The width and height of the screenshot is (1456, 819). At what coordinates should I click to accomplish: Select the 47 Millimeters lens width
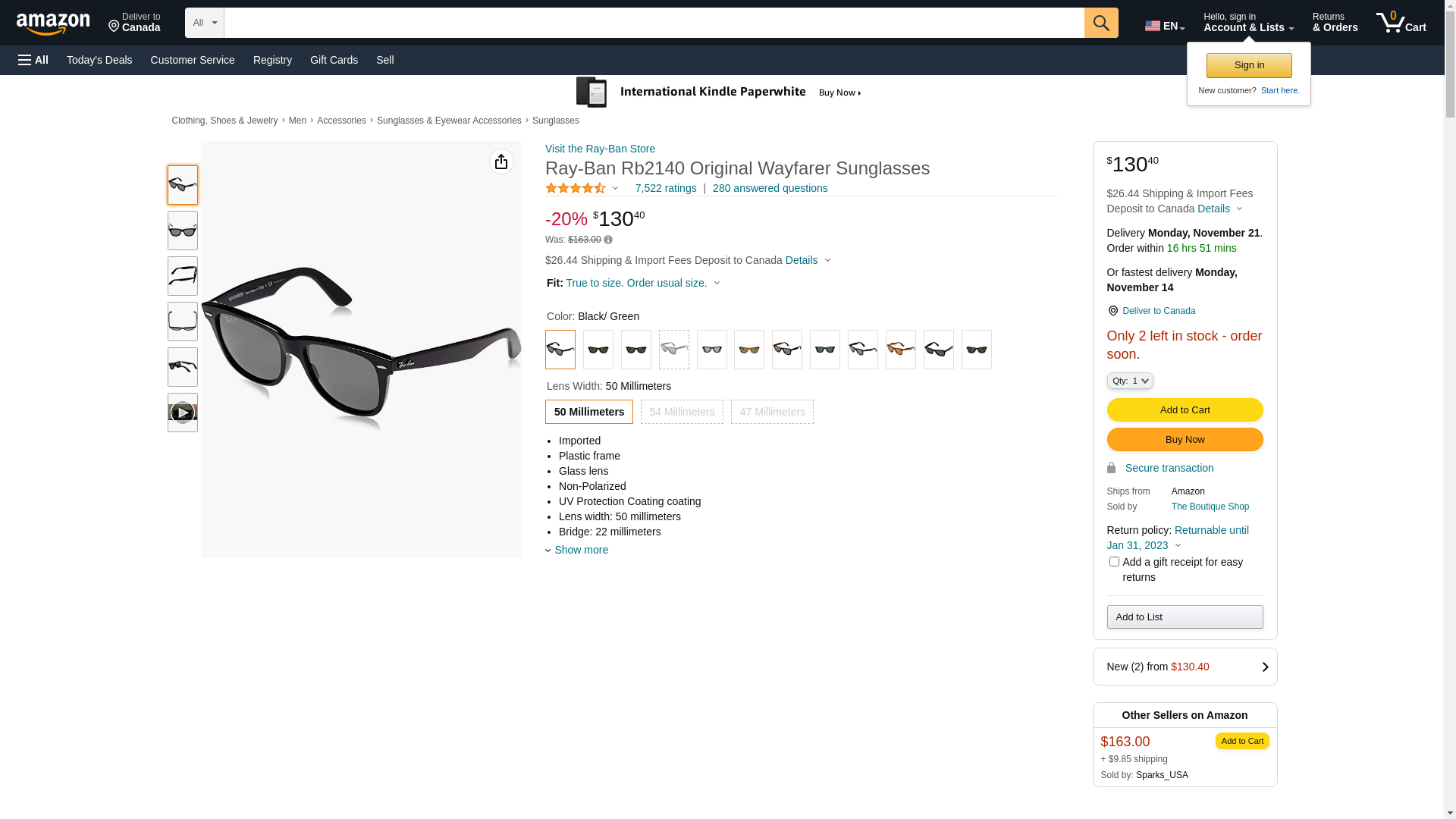click(x=772, y=412)
